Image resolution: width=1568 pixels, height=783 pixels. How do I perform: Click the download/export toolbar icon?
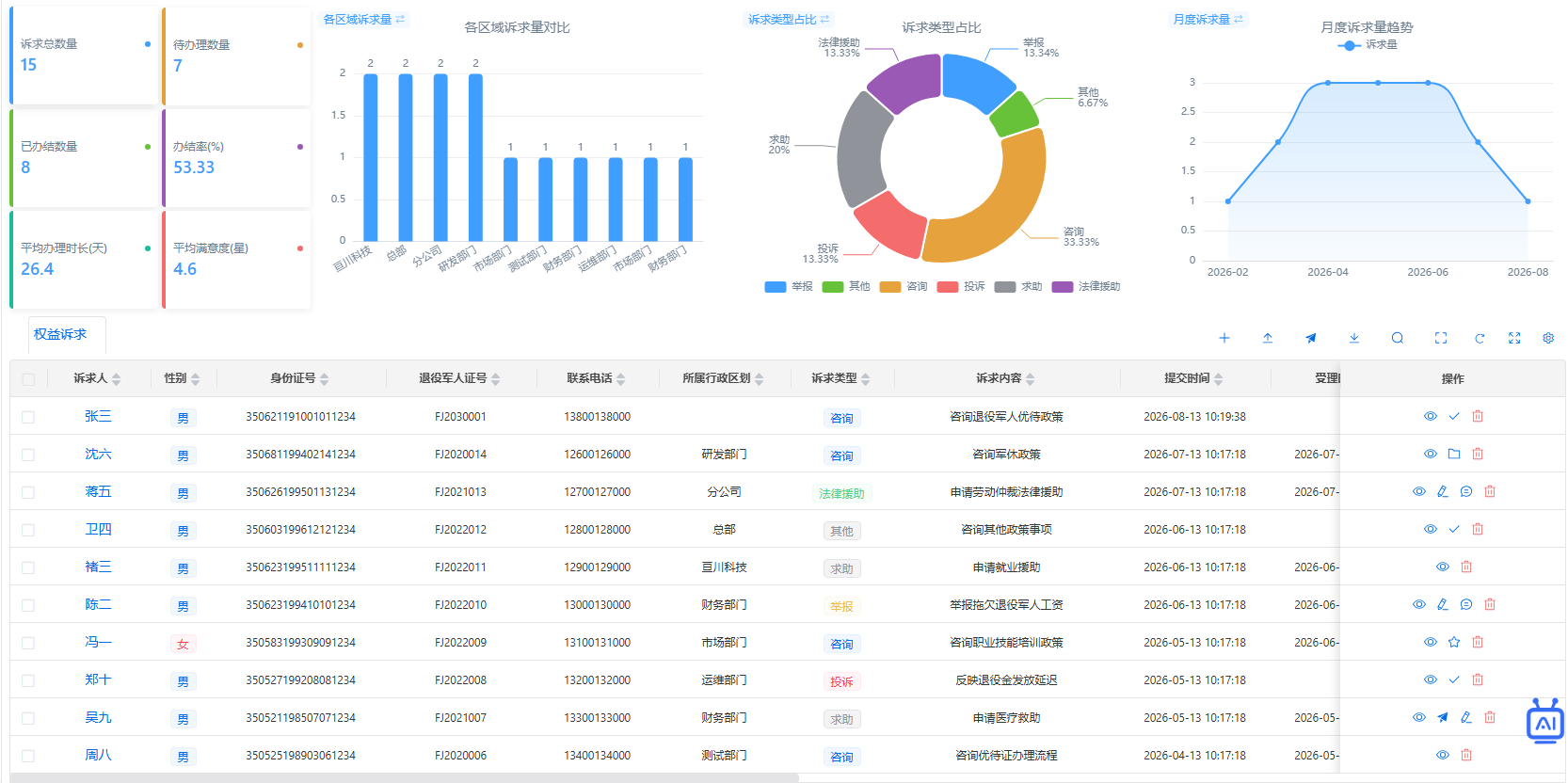[x=1353, y=338]
